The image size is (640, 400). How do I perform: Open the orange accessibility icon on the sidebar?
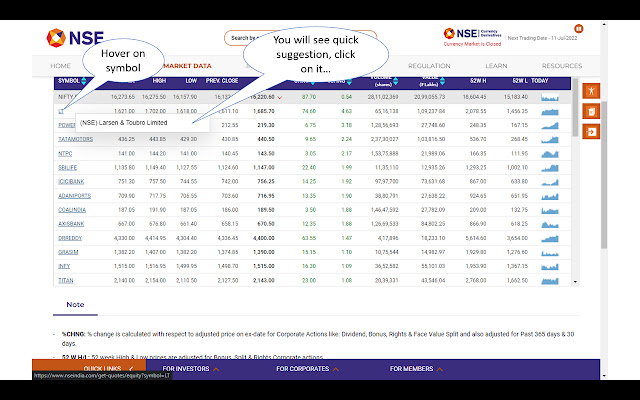click(x=591, y=91)
